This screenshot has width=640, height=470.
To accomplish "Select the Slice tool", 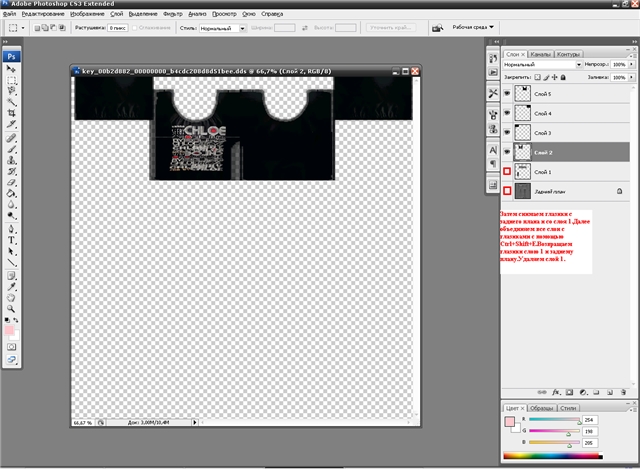I will click(x=11, y=124).
